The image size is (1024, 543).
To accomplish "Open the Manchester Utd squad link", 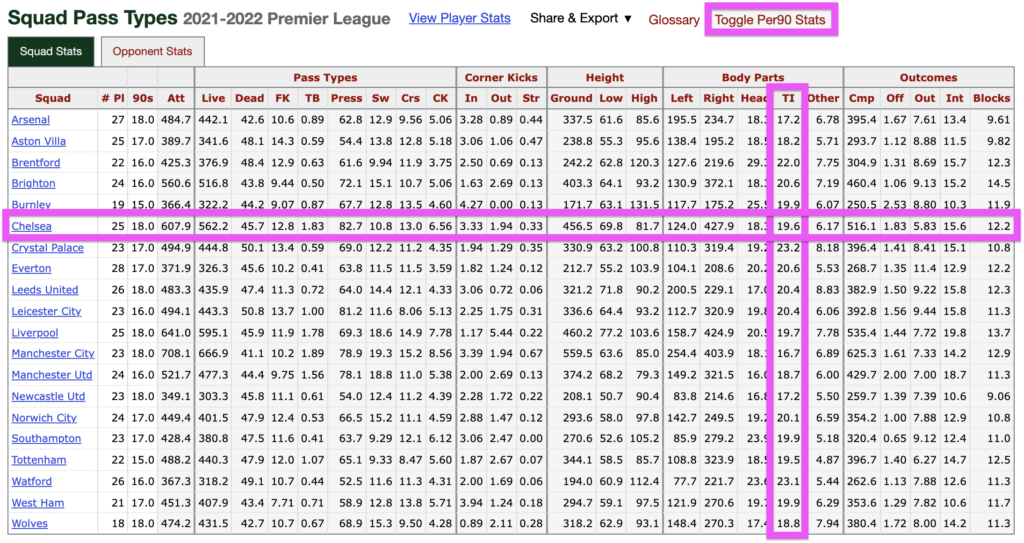I will [52, 375].
